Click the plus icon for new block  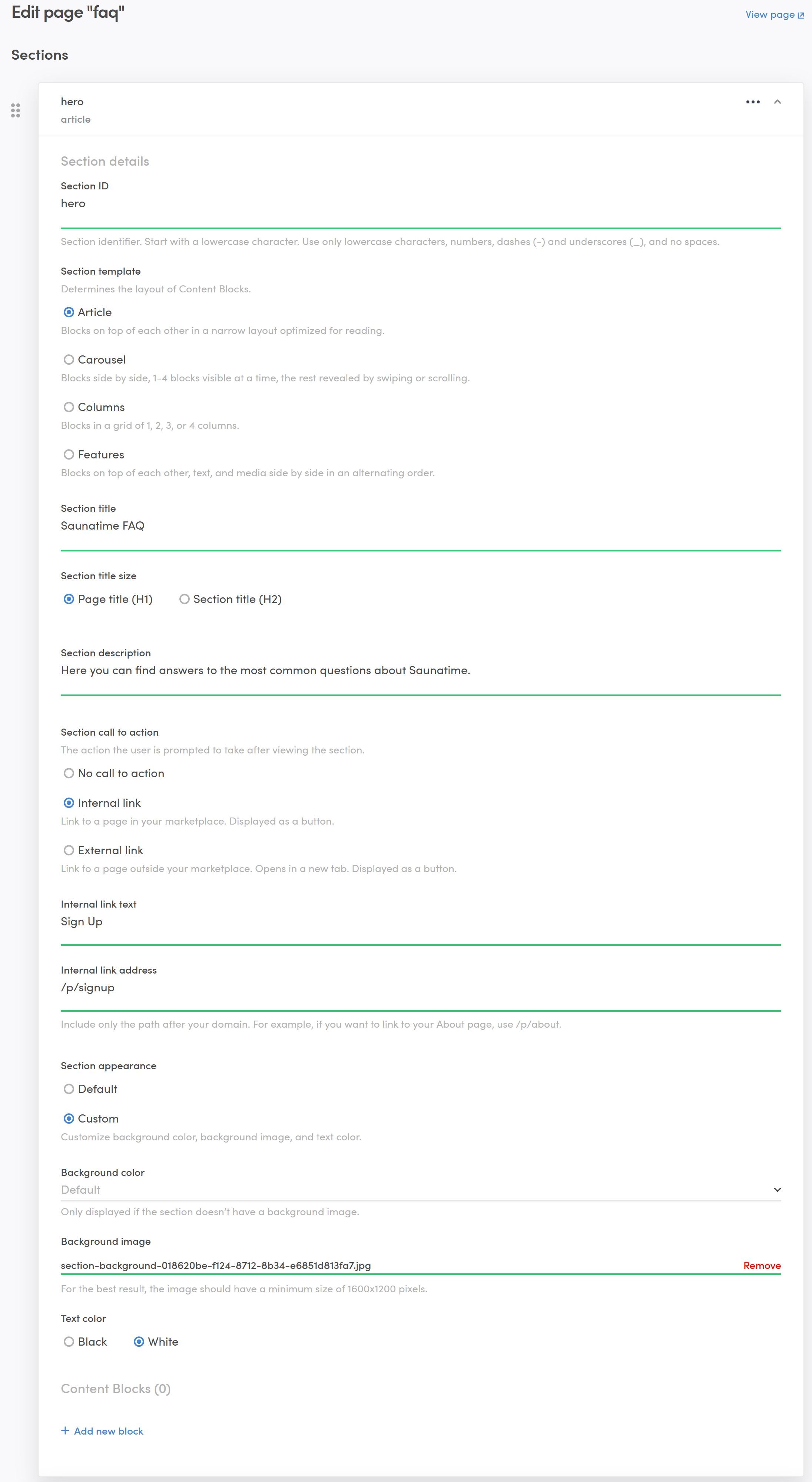point(65,1431)
